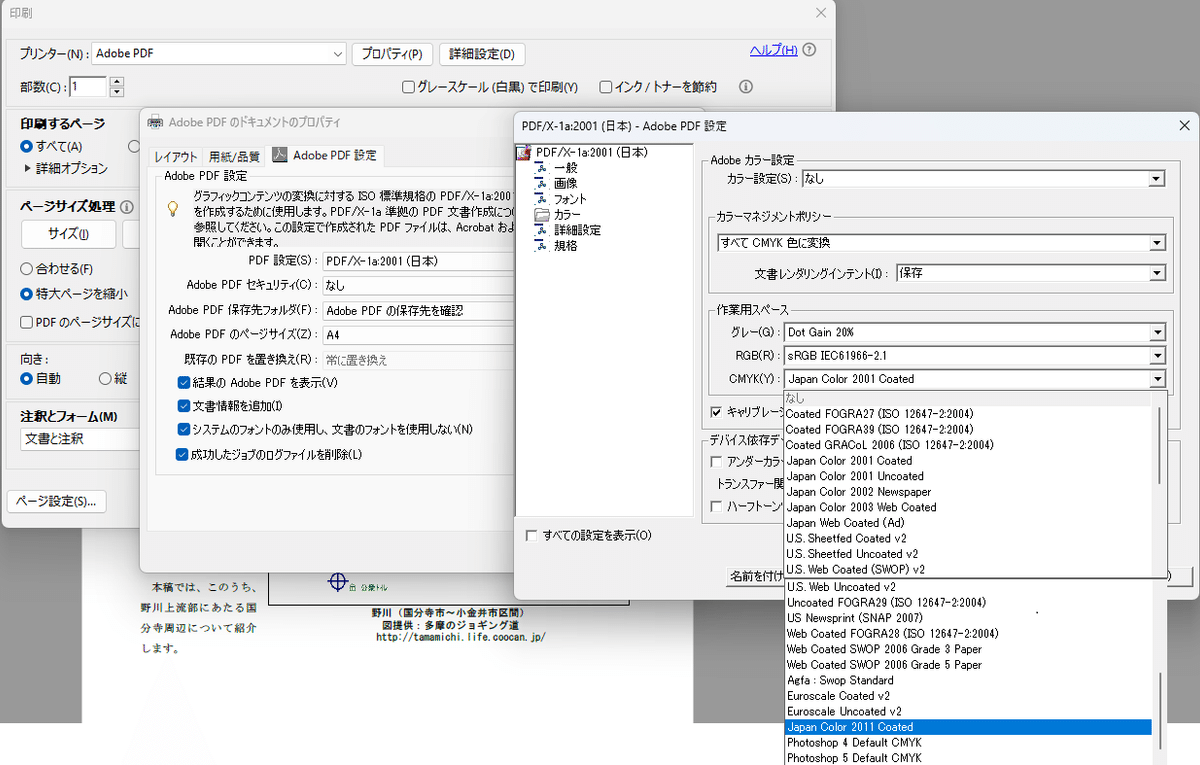Select the 自動 orientation radio button
1200x765 pixels.
[x=27, y=378]
